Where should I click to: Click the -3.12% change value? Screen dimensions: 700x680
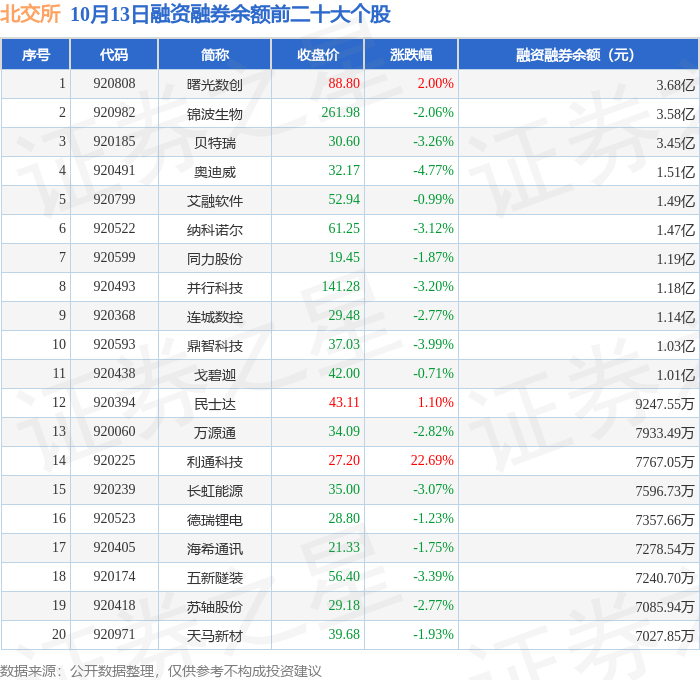coord(433,229)
